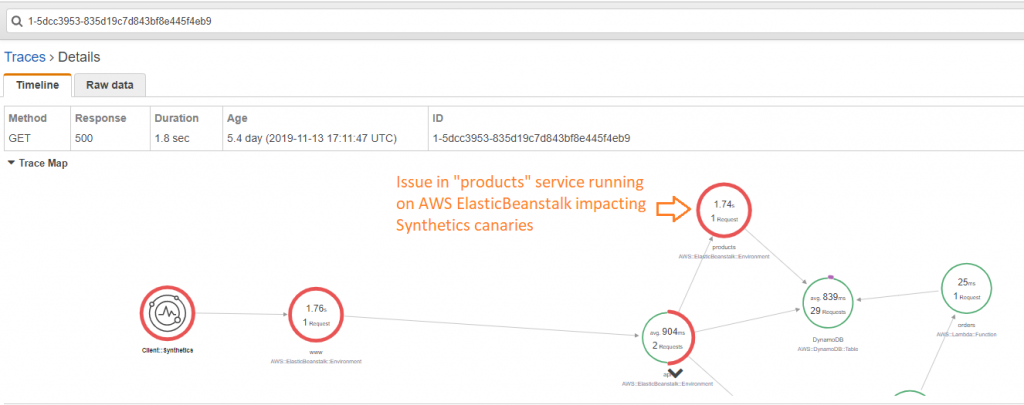Select the DynamoDB table node
This screenshot has height=405, width=1024.
[835, 305]
